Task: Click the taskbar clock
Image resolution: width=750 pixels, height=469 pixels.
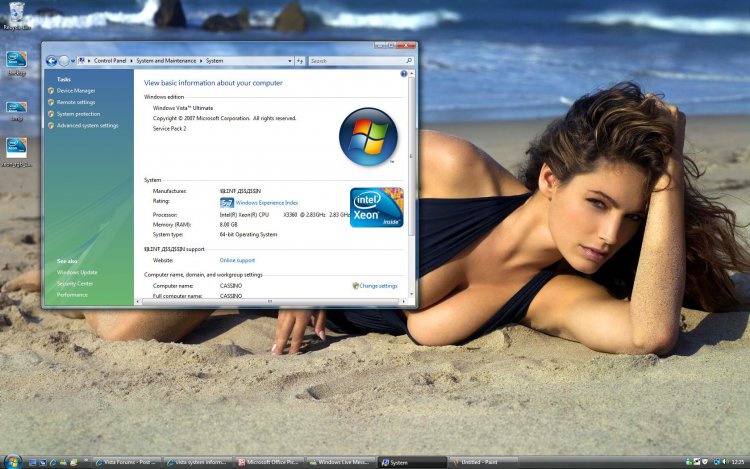Action: [x=738, y=462]
